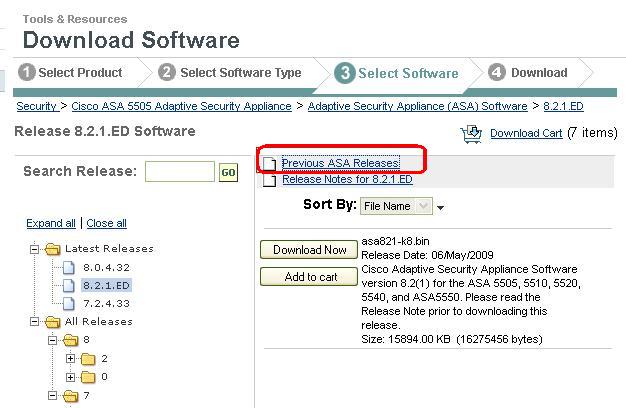This screenshot has height=408, width=626.
Task: Click the step 1 circle icon
Action: (x=27, y=72)
